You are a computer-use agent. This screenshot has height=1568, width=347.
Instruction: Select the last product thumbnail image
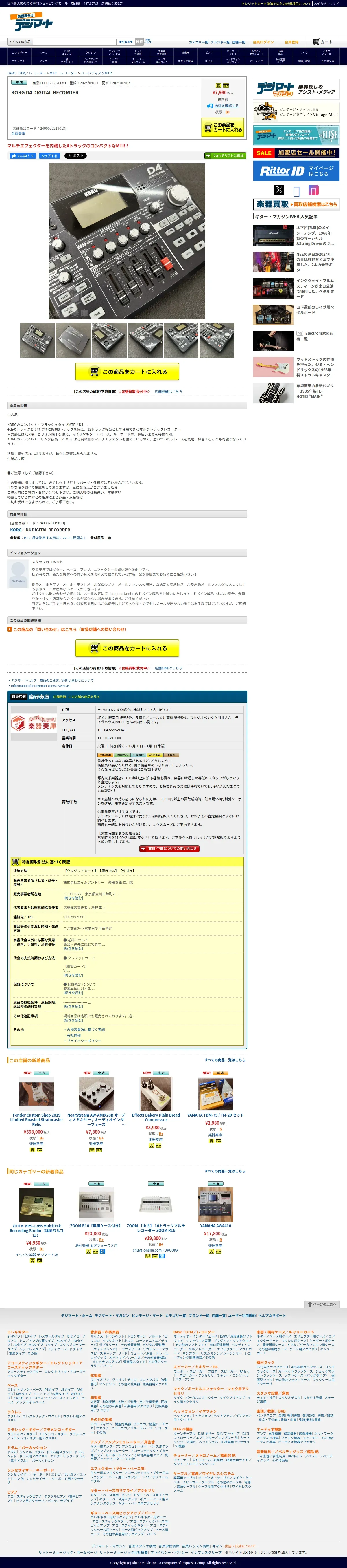tap(216, 340)
